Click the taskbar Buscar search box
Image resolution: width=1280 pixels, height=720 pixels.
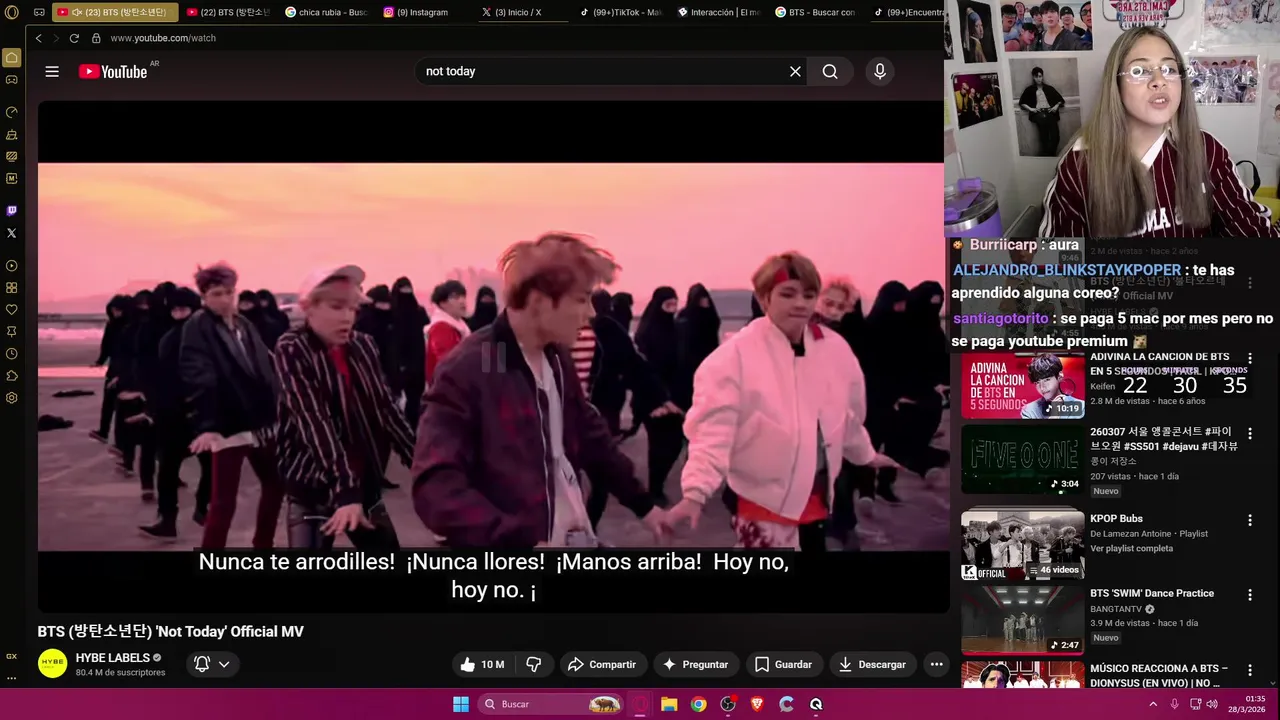coord(550,704)
